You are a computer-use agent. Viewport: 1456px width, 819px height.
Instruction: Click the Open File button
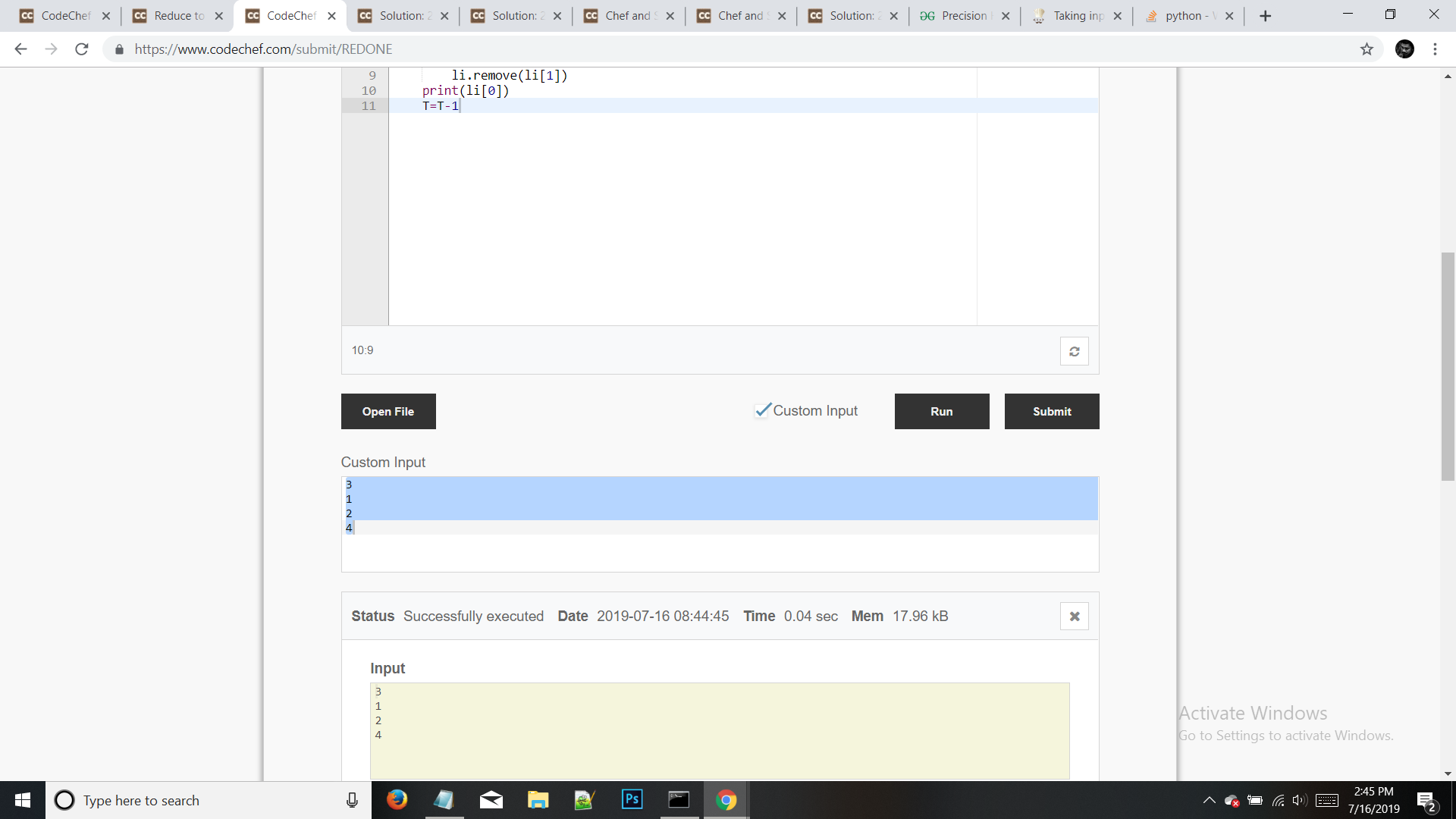pos(388,411)
